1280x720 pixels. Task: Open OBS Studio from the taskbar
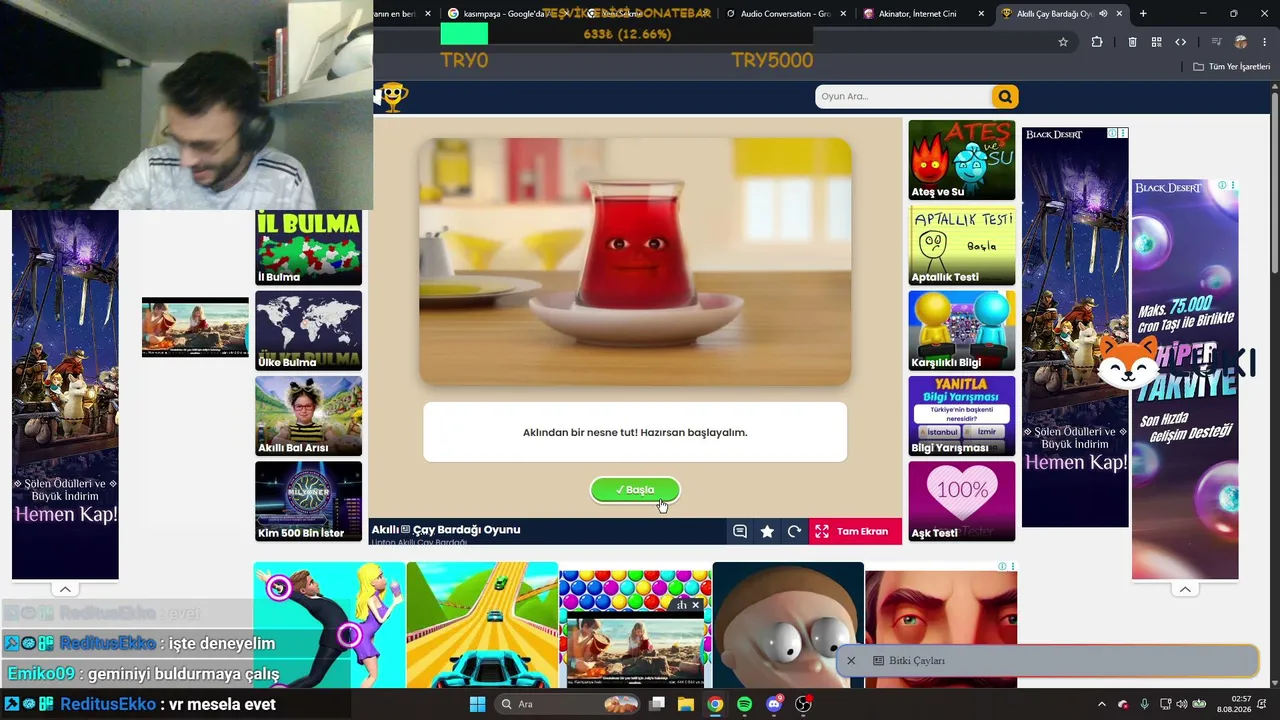[803, 704]
